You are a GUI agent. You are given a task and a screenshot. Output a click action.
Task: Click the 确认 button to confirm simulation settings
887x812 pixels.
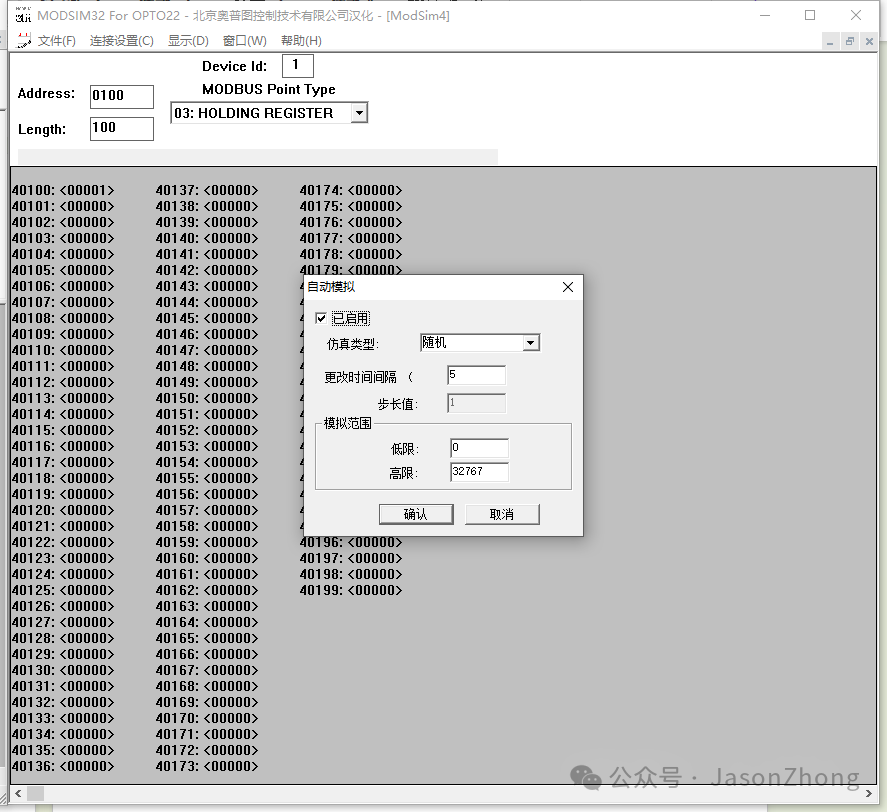[x=416, y=513]
